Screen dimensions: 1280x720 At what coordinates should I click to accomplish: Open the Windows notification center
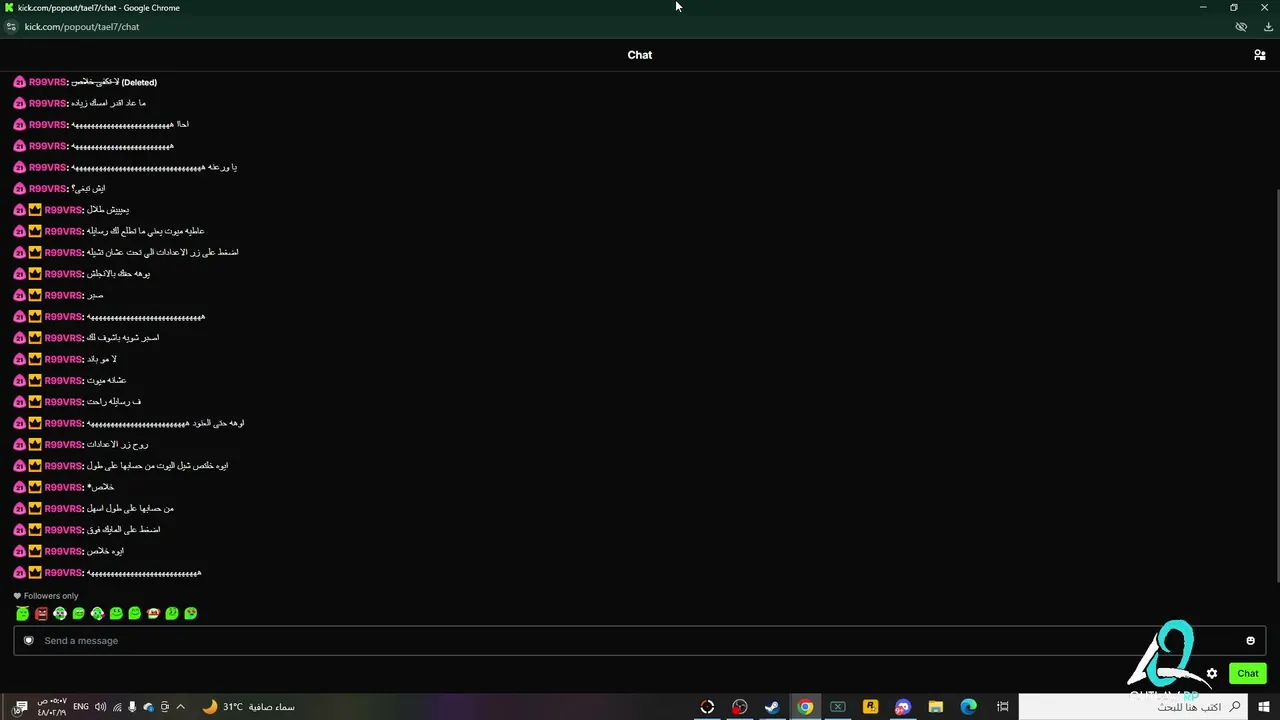click(x=20, y=707)
